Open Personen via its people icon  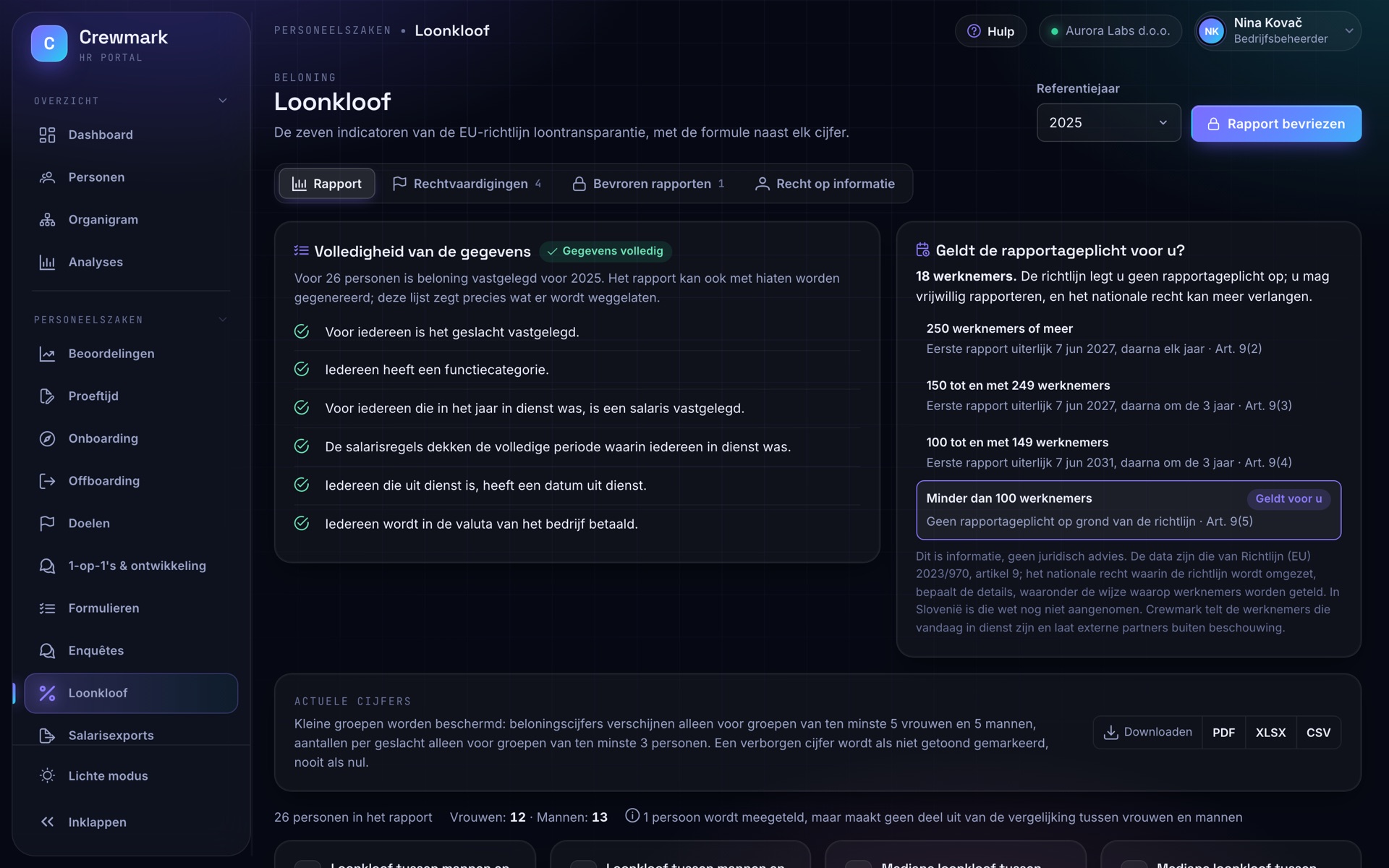tap(47, 177)
